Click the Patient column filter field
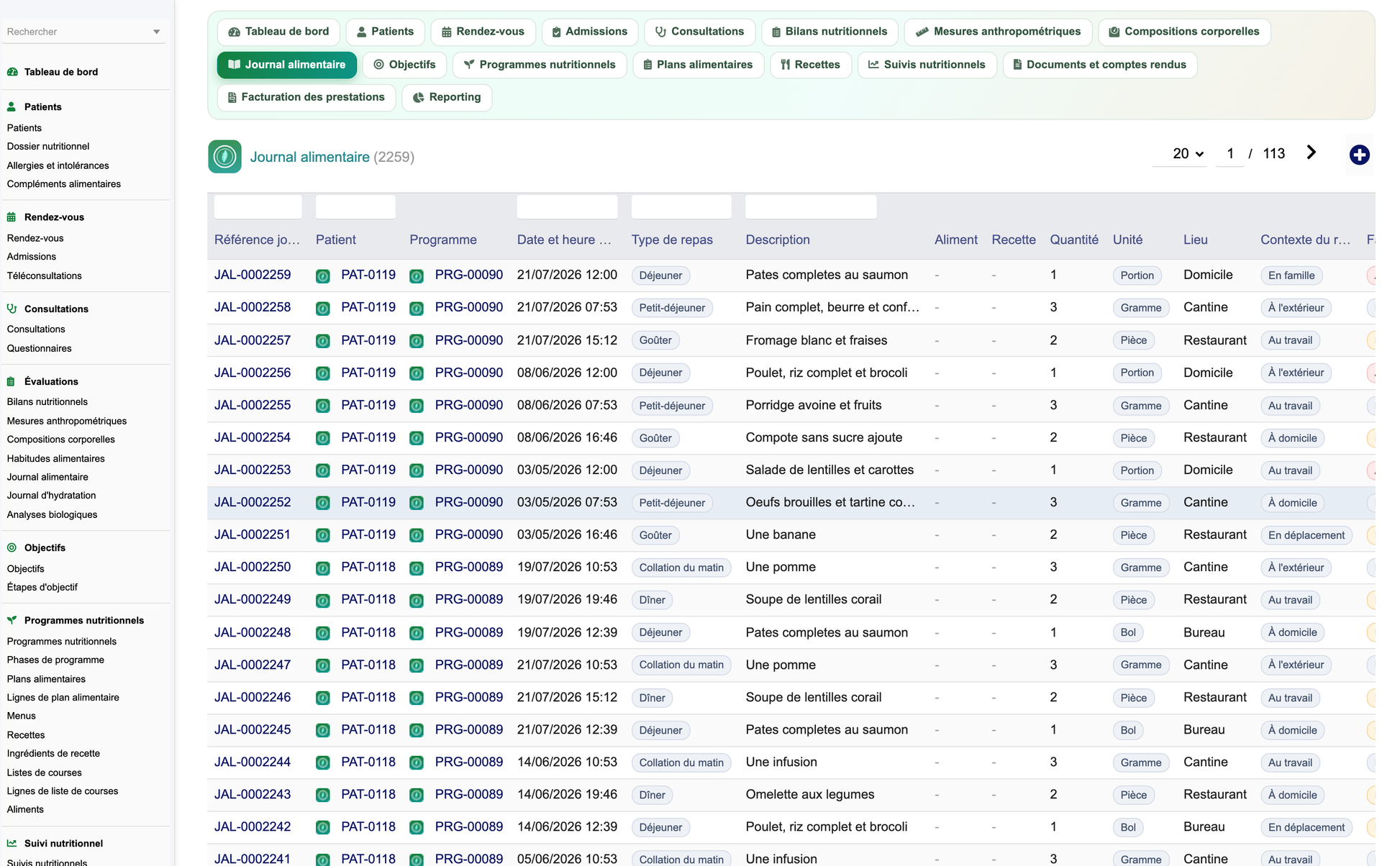This screenshot has height=866, width=1400. [x=355, y=207]
